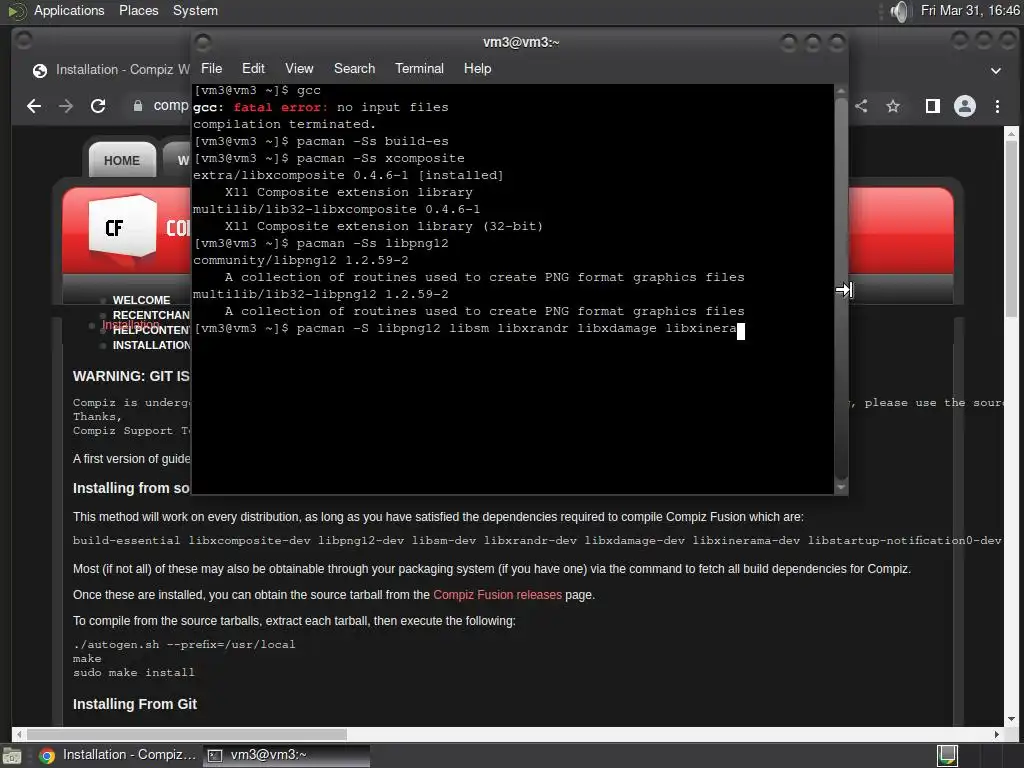The width and height of the screenshot is (1024, 768).
Task: Open the System menu in top panel
Action: 195,10
